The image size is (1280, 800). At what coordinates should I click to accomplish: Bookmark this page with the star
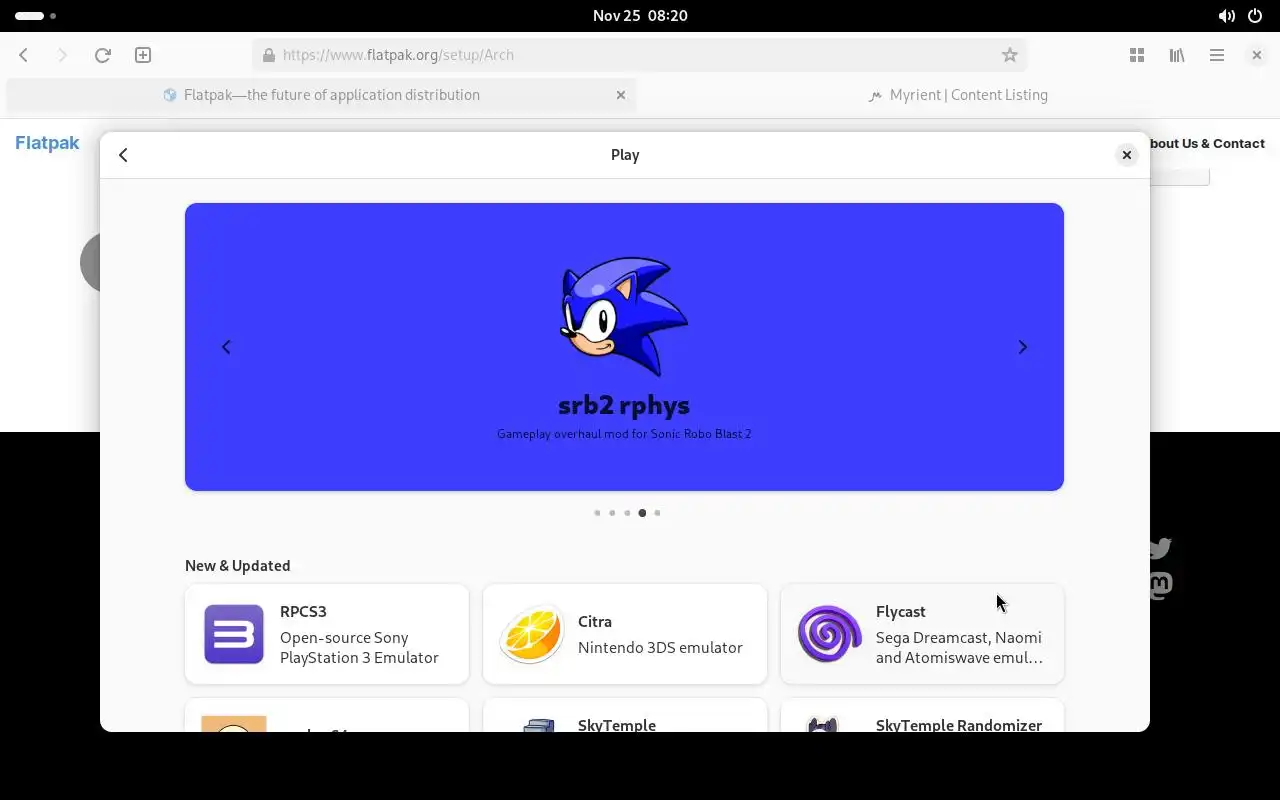pyautogui.click(x=1010, y=55)
